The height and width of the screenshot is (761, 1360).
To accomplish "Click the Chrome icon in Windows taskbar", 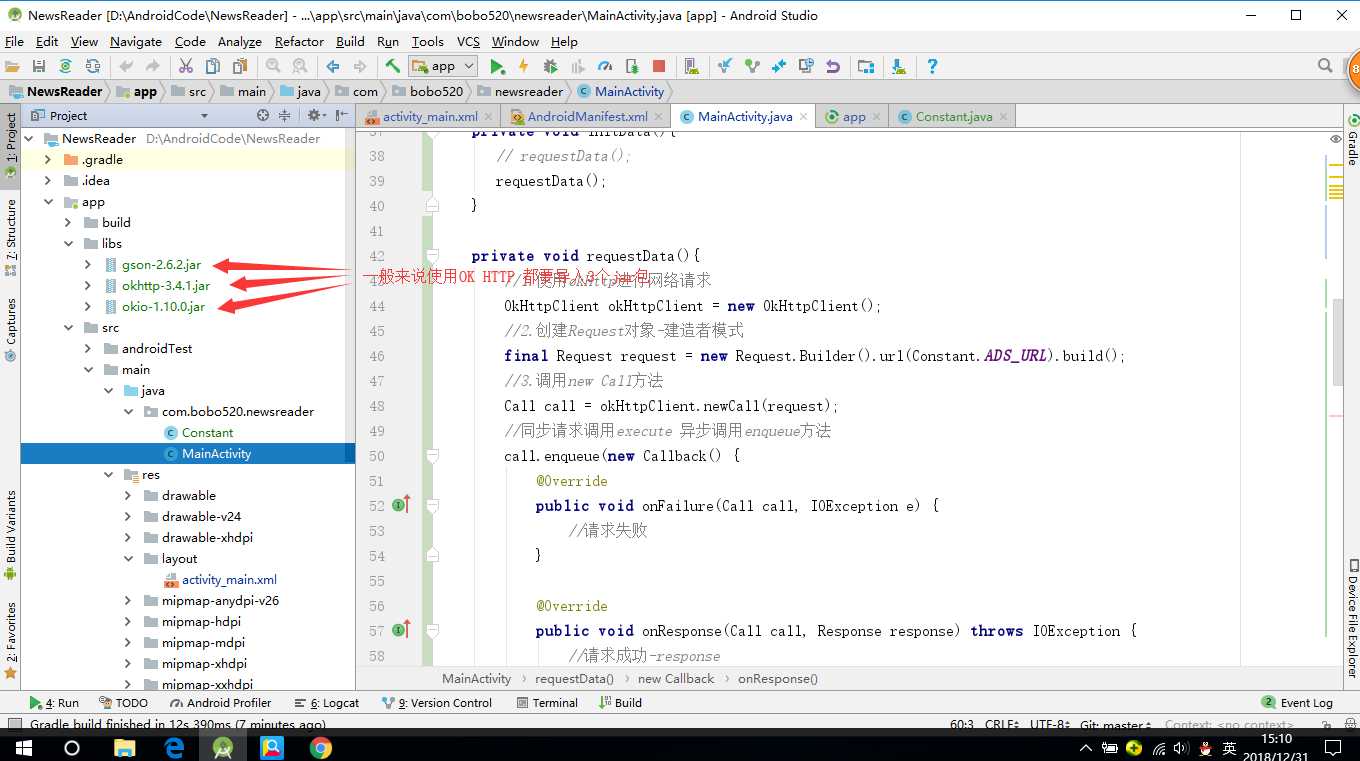I will 320,747.
